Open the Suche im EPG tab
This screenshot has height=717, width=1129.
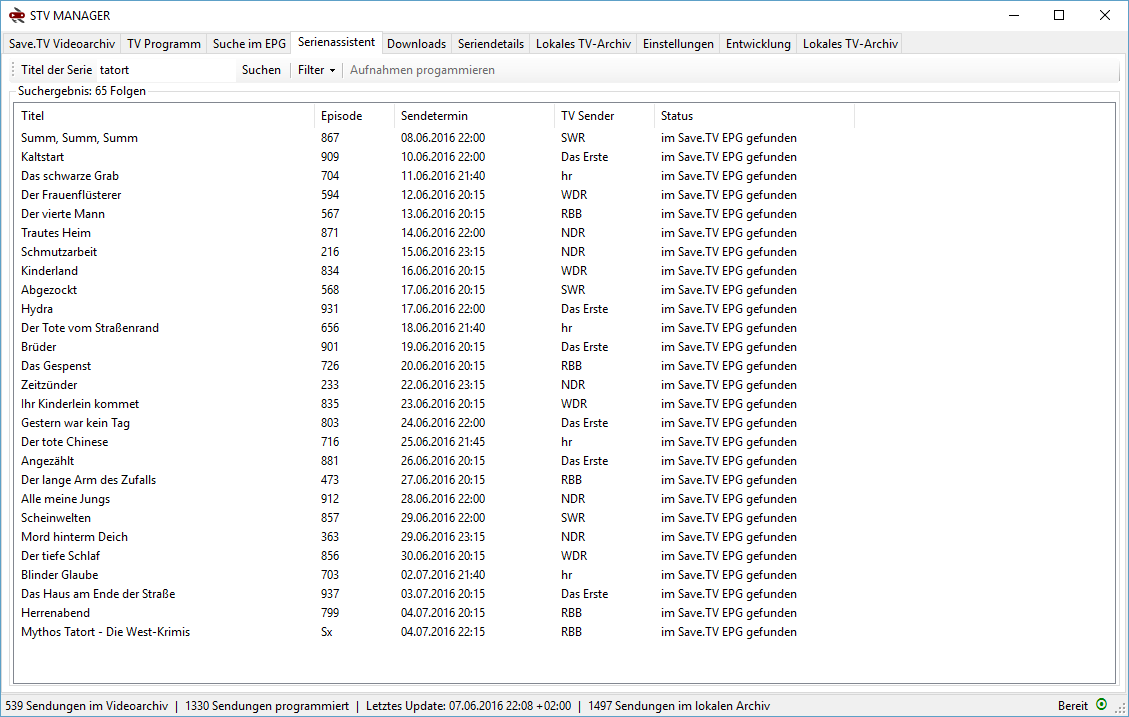click(x=248, y=43)
